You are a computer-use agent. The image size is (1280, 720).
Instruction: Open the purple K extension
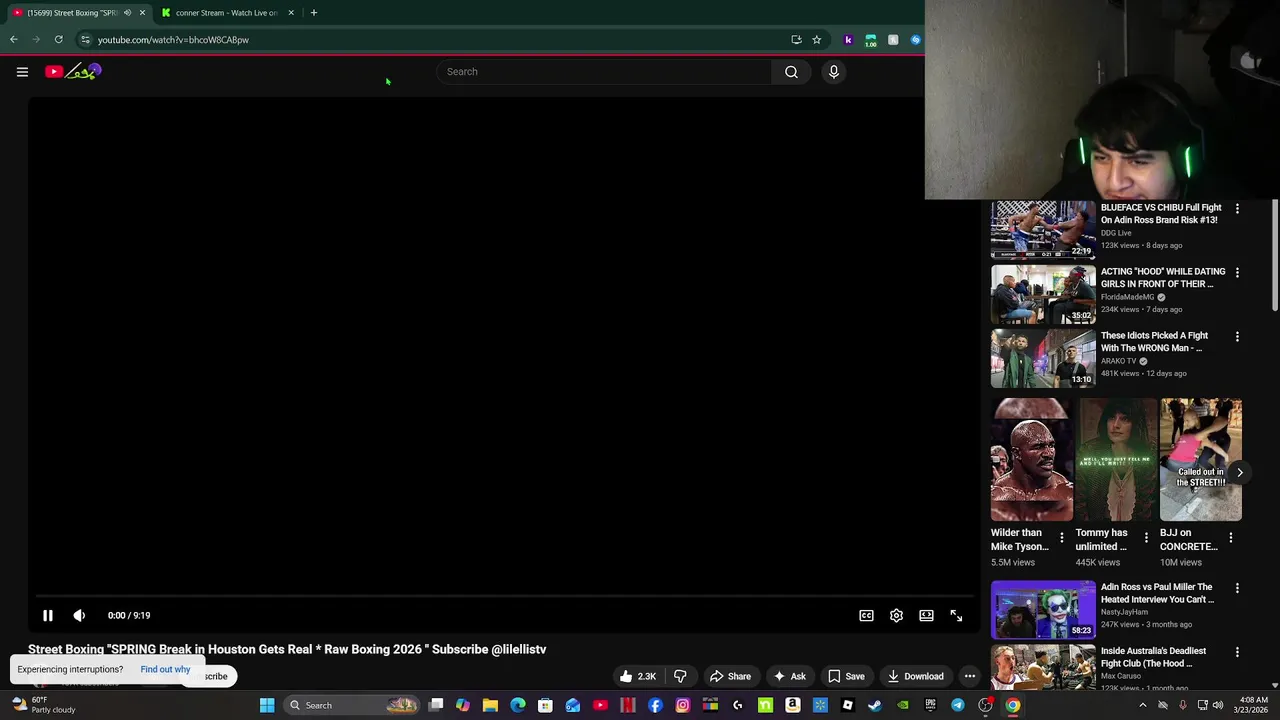(x=848, y=40)
